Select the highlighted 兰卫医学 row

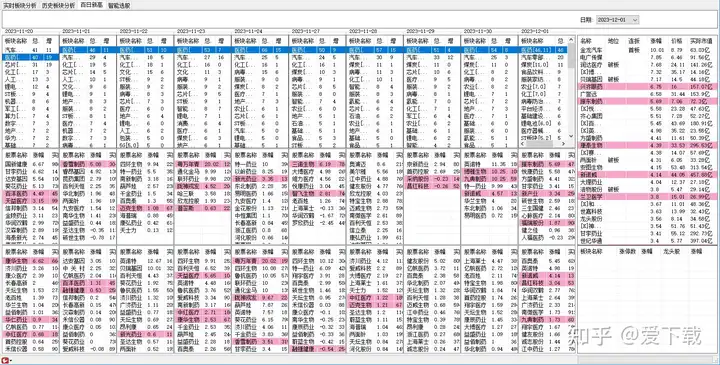646,197
